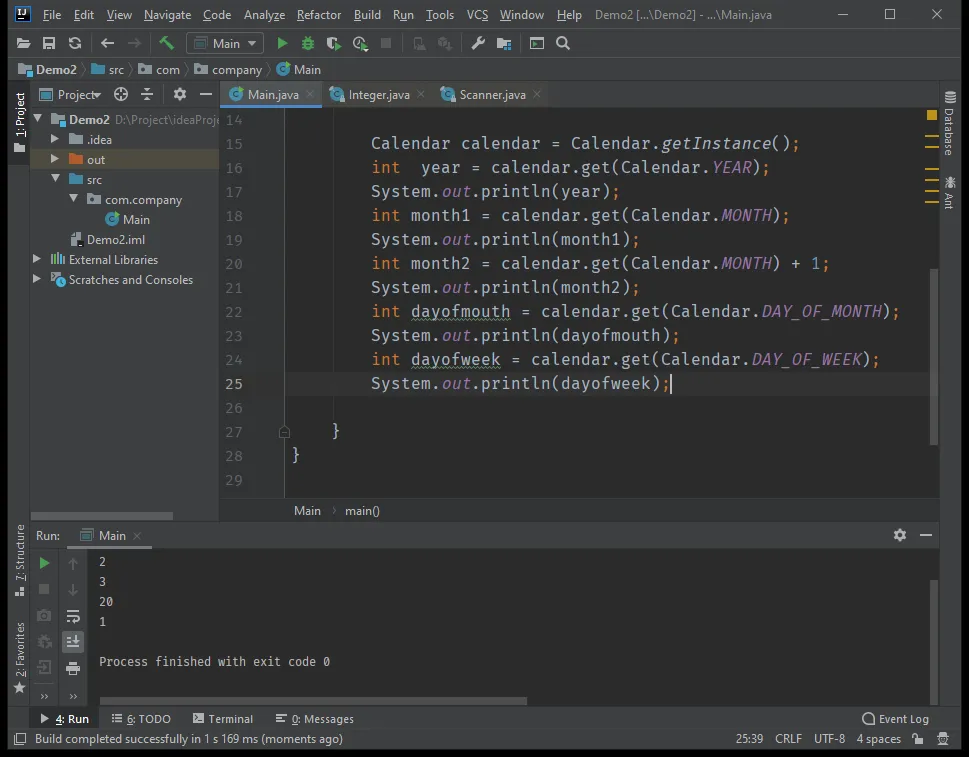Screen dimensions: 969x757
Task: Open the Main run configuration dropdown
Action: tap(225, 43)
